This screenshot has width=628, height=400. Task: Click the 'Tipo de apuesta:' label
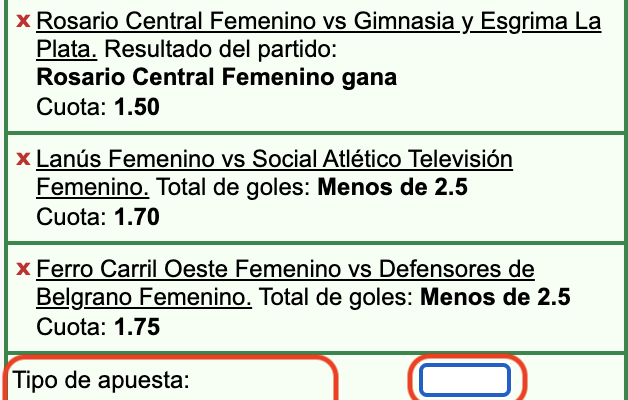pos(101,381)
